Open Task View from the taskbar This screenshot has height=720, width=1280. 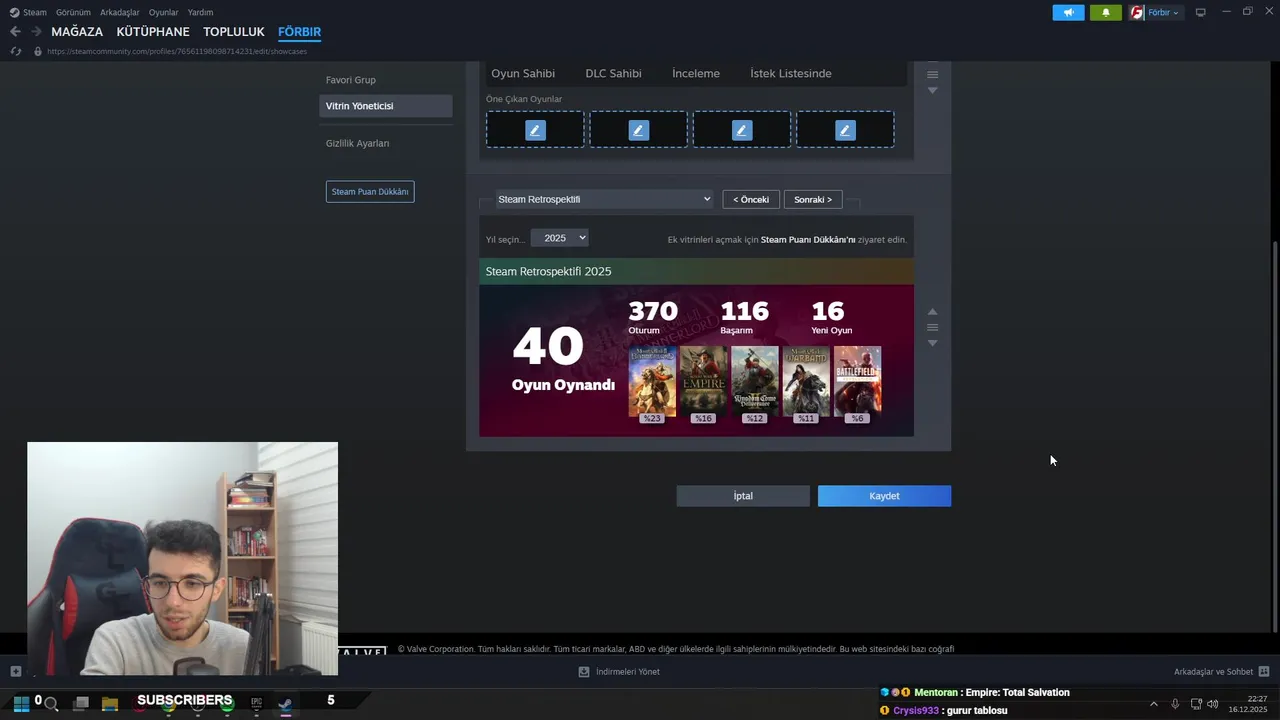point(81,704)
